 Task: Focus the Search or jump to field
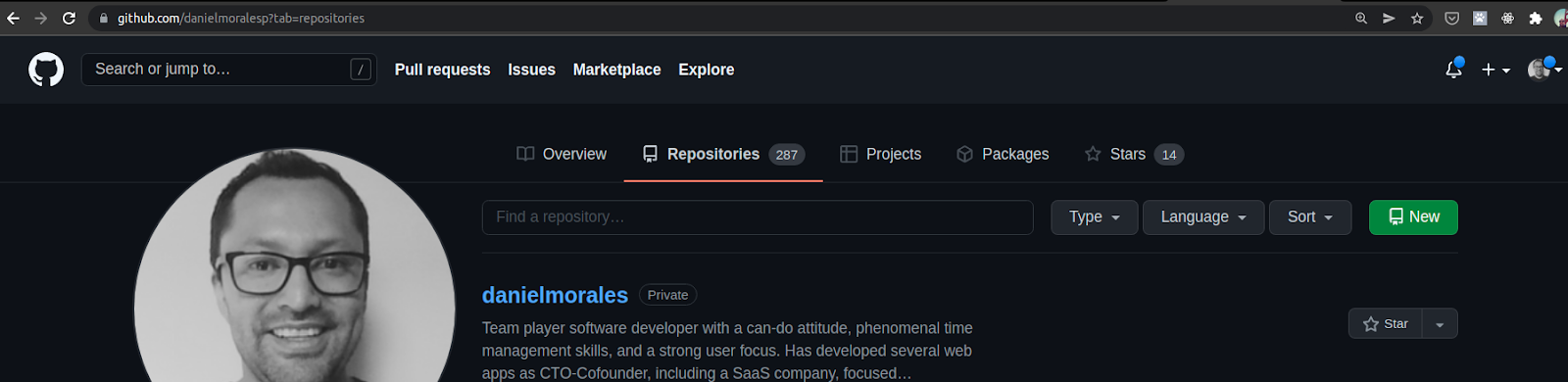tap(229, 70)
